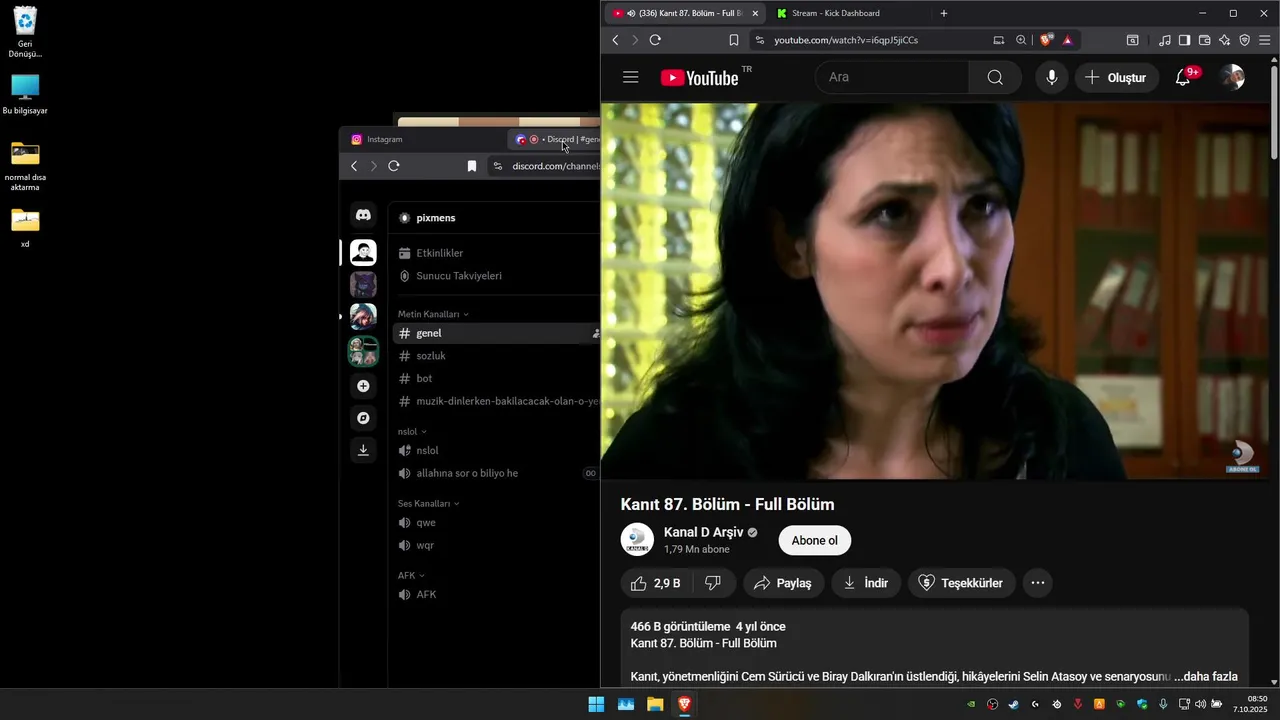
Task: Click the install app icon in address bar
Action: (999, 40)
